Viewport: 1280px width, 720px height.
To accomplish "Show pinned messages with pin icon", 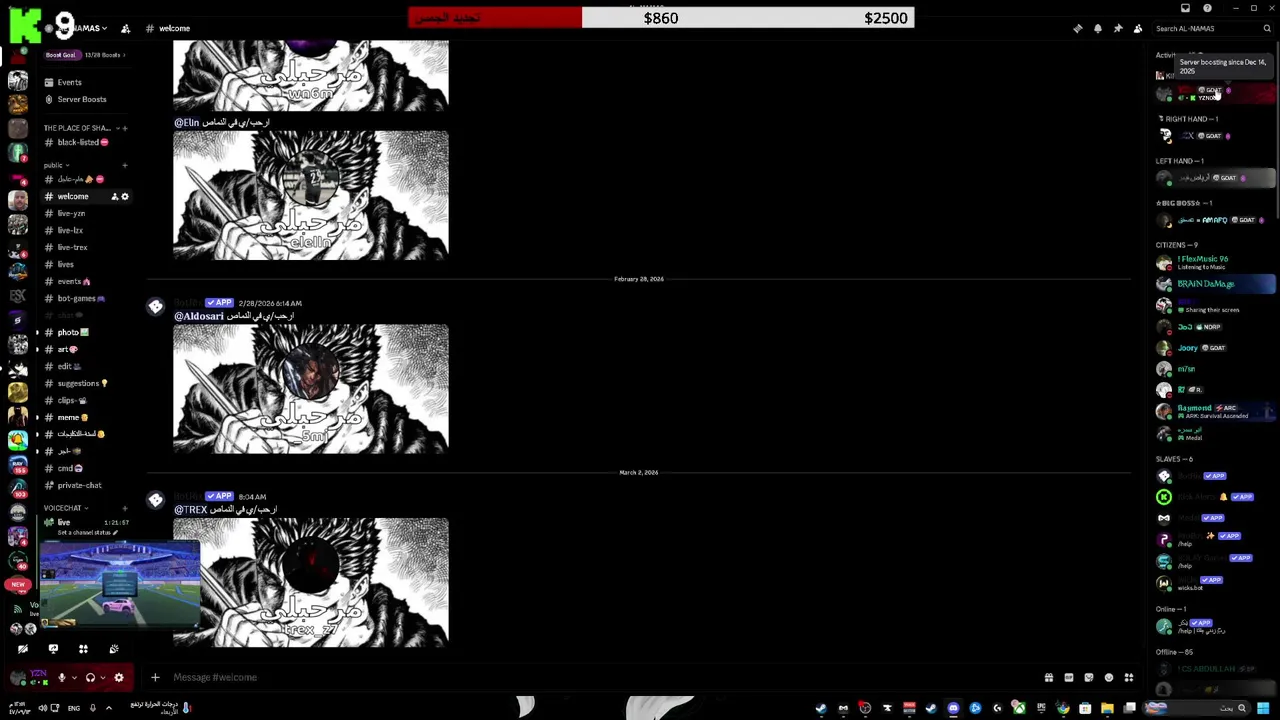I will (1117, 28).
